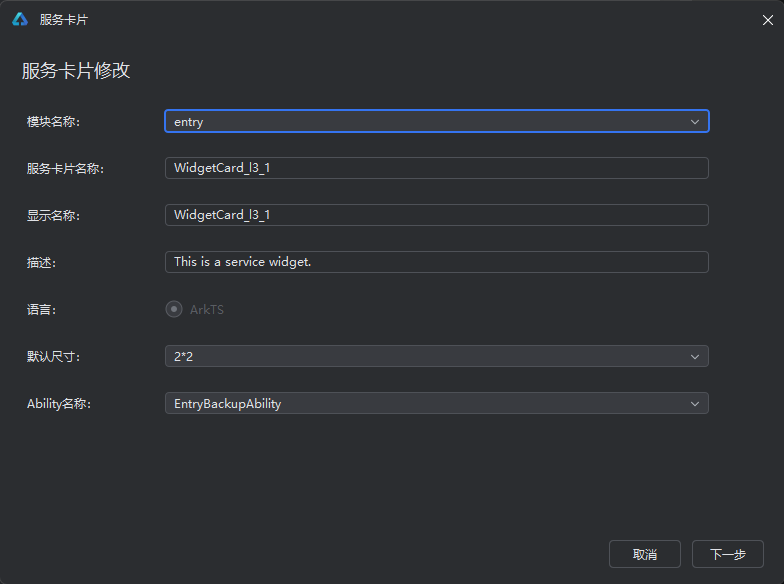The width and height of the screenshot is (784, 584).
Task: Click the Ability名称 field label
Action: (x=59, y=404)
